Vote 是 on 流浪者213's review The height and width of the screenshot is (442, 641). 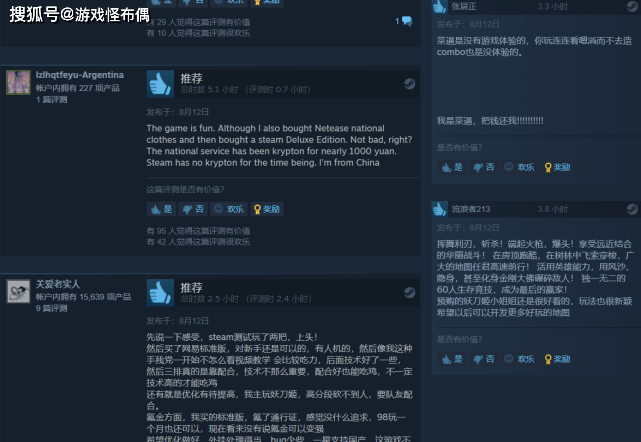(x=452, y=359)
